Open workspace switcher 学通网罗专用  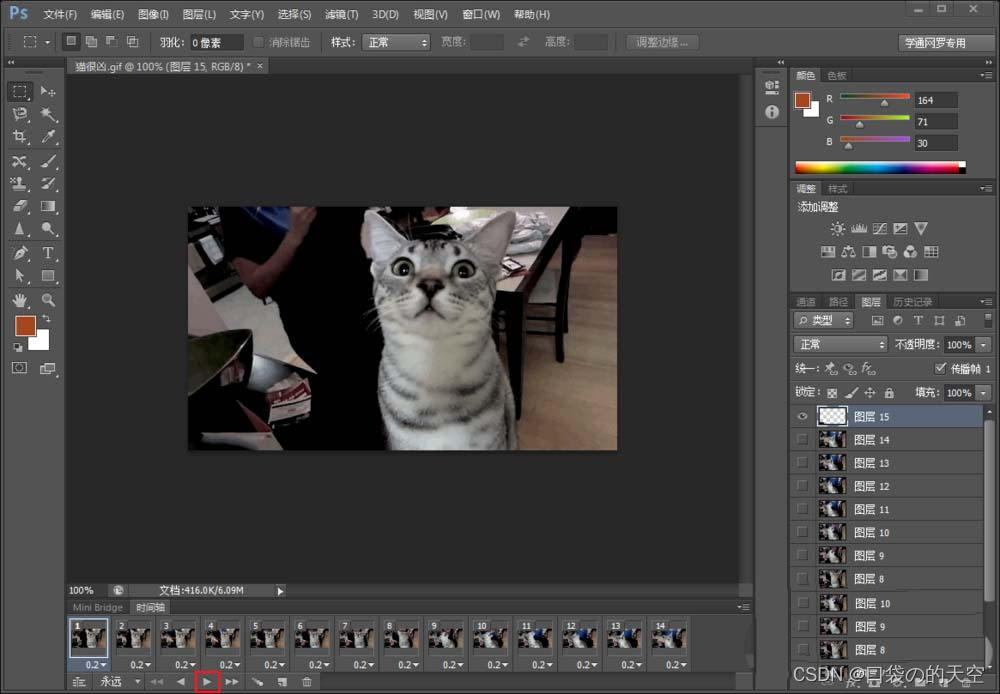945,43
